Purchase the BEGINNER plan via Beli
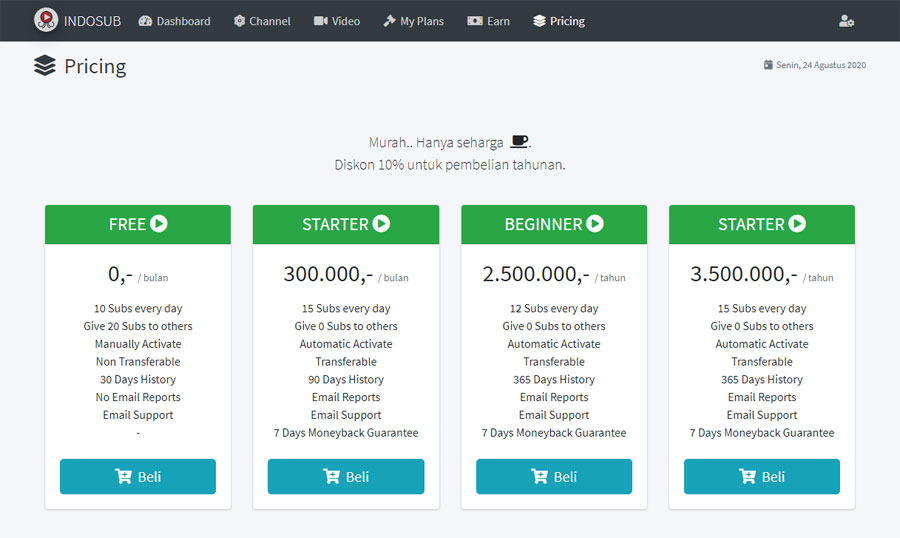 click(554, 477)
